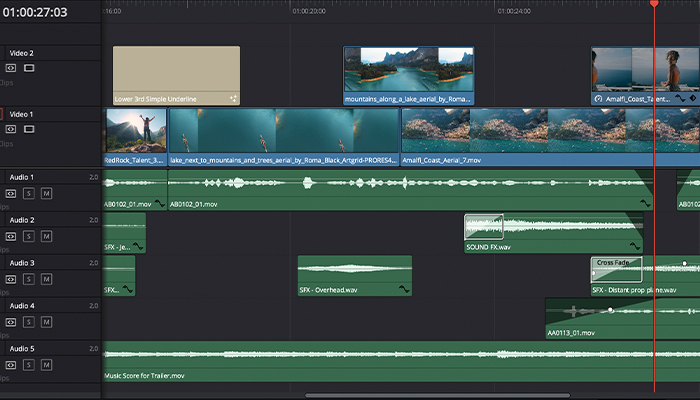Toggle auto select on Video 1 track

[x=11, y=129]
